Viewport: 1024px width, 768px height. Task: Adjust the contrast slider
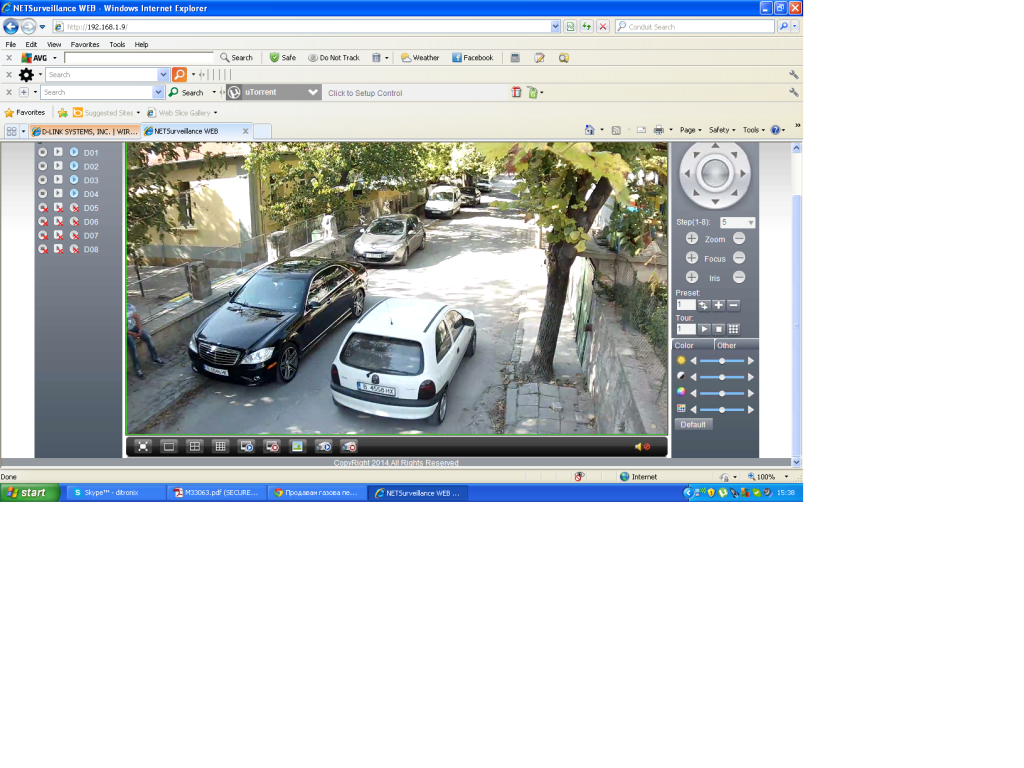click(x=722, y=377)
